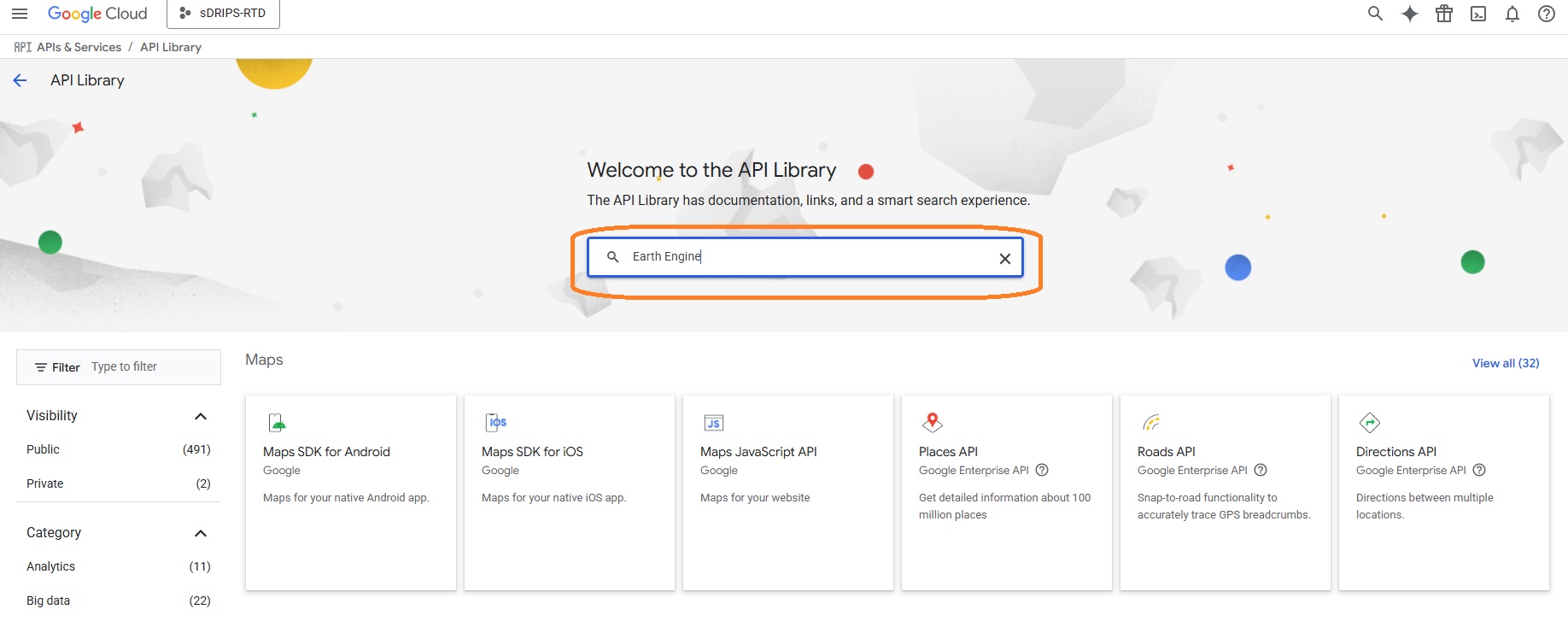
Task: Click the Maps SDK for Android icon
Action: pos(278,423)
